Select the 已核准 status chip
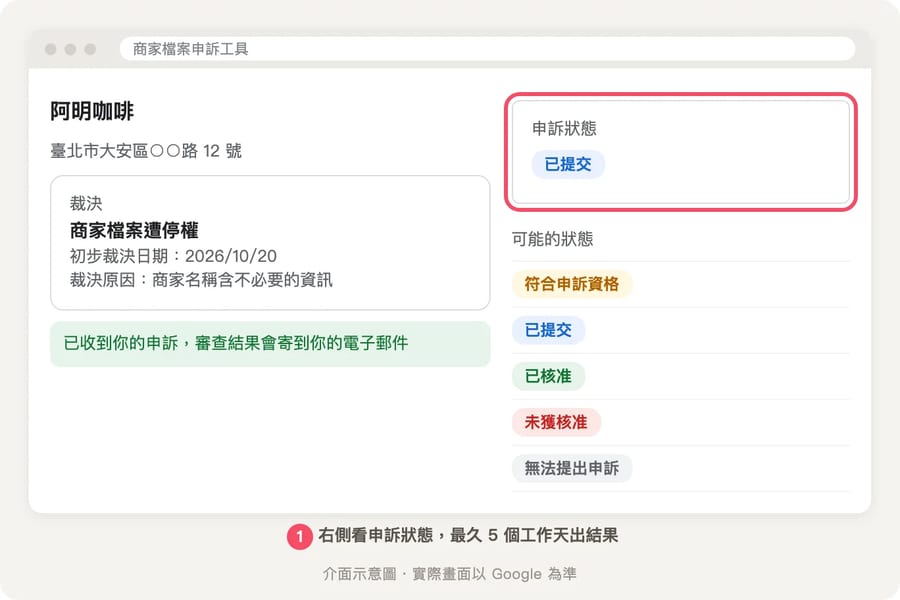 548,376
